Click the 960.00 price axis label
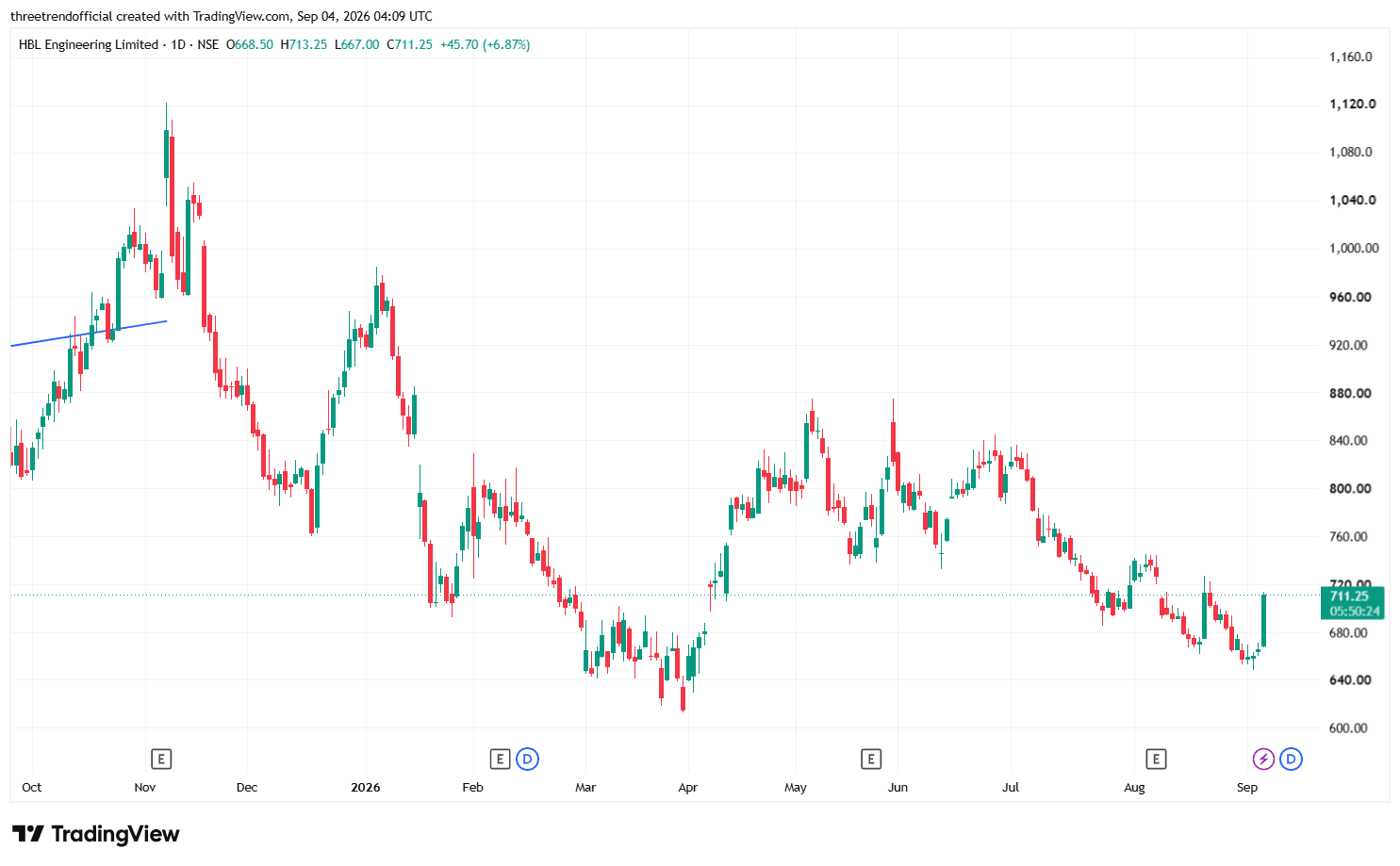1400x866 pixels. click(1350, 297)
